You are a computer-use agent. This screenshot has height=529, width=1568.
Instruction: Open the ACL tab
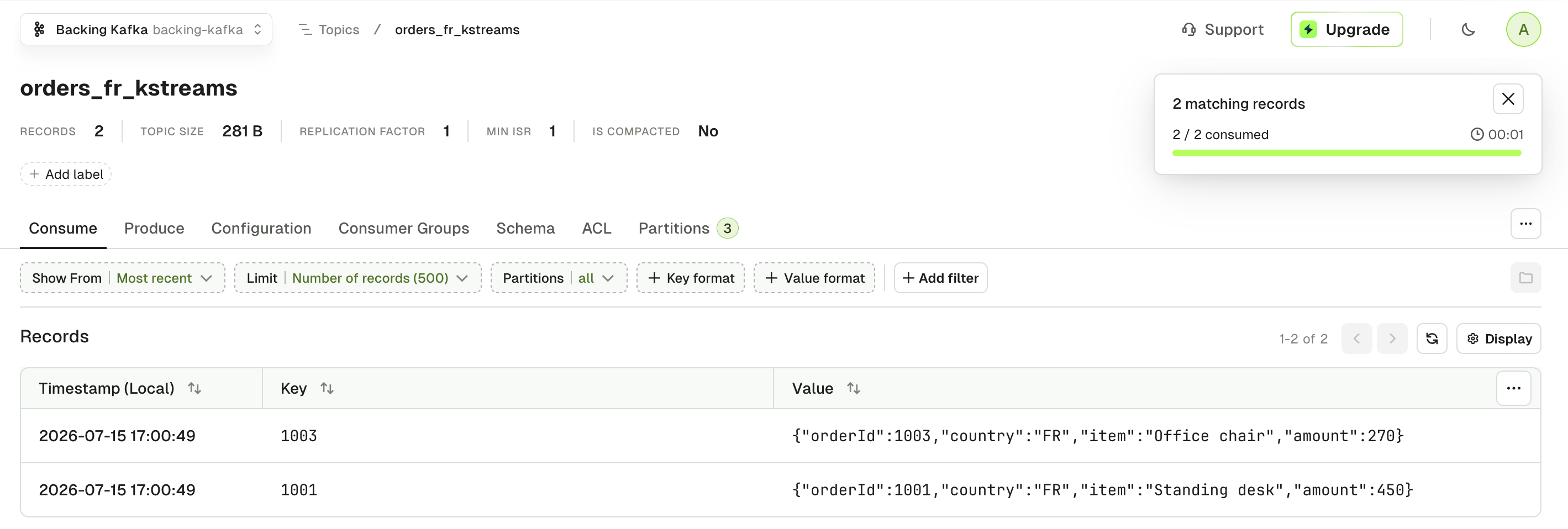pos(596,228)
